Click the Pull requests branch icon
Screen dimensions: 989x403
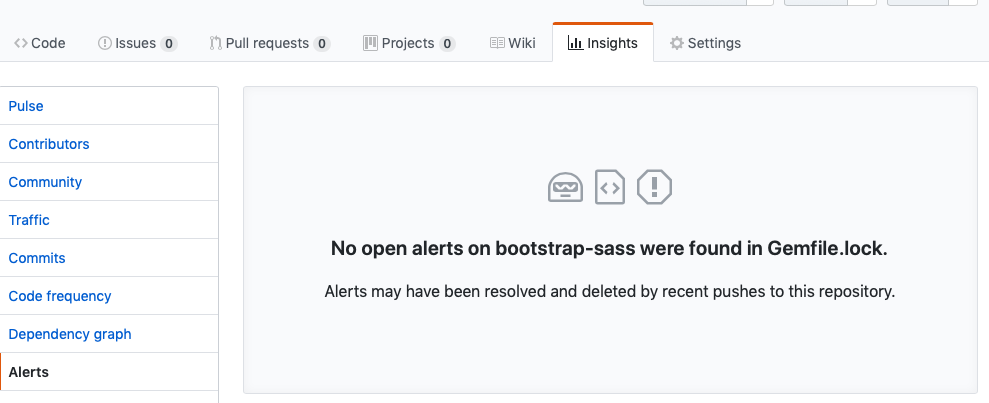coord(216,43)
